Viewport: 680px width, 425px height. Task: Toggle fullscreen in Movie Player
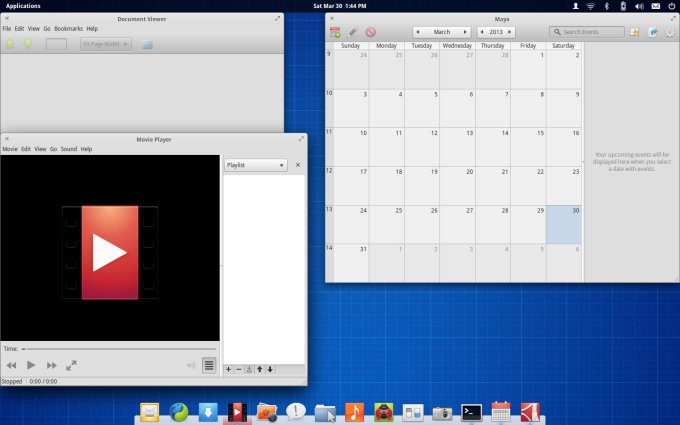point(71,366)
